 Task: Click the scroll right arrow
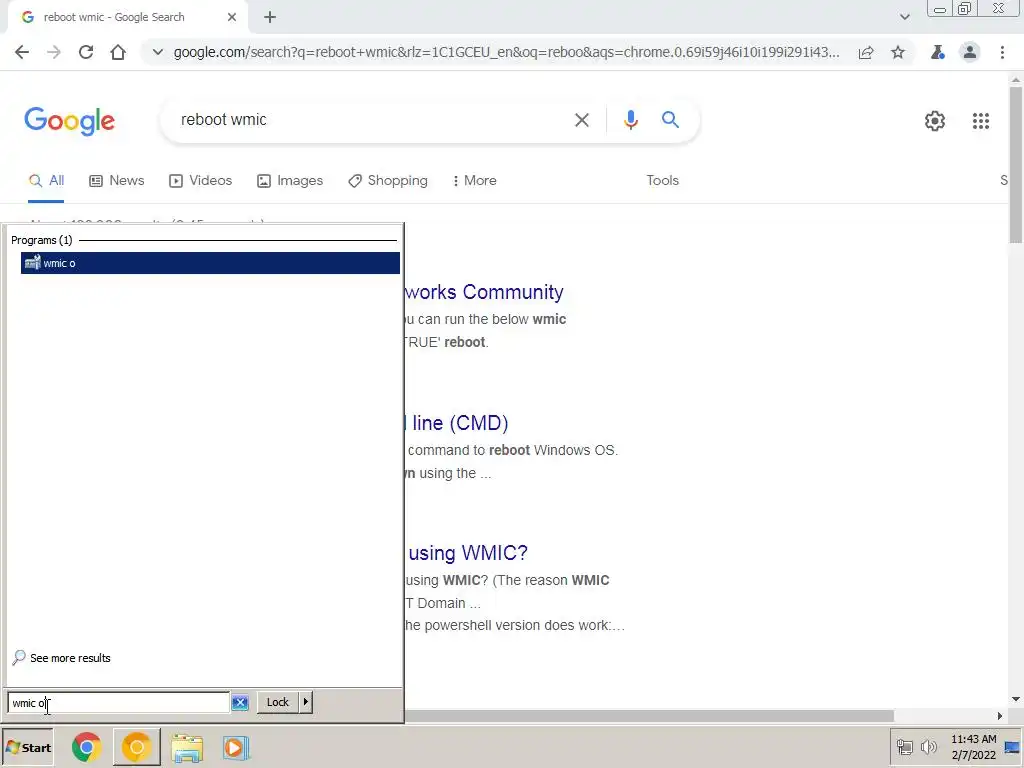point(1000,716)
